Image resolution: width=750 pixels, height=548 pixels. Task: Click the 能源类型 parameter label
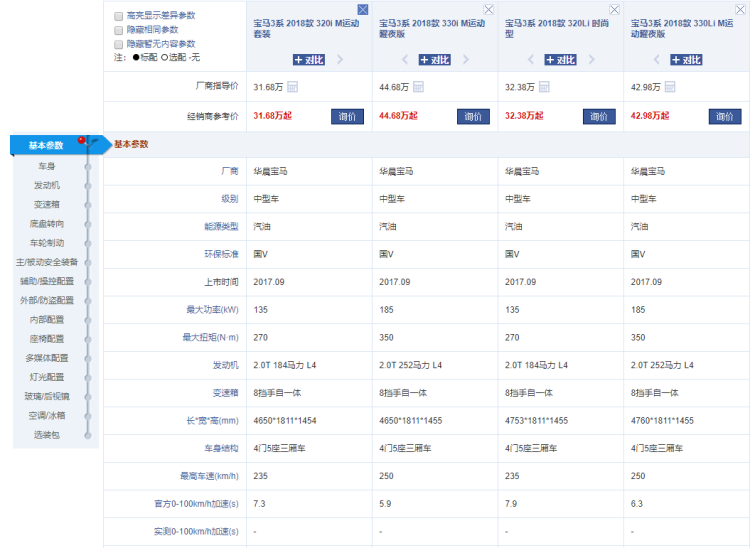[x=221, y=226]
